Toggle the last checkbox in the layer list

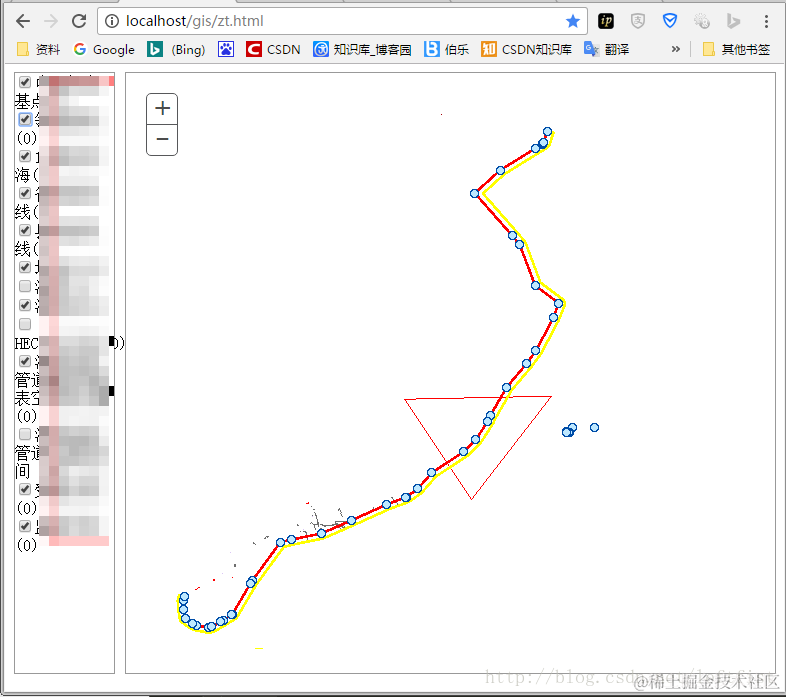tap(25, 526)
